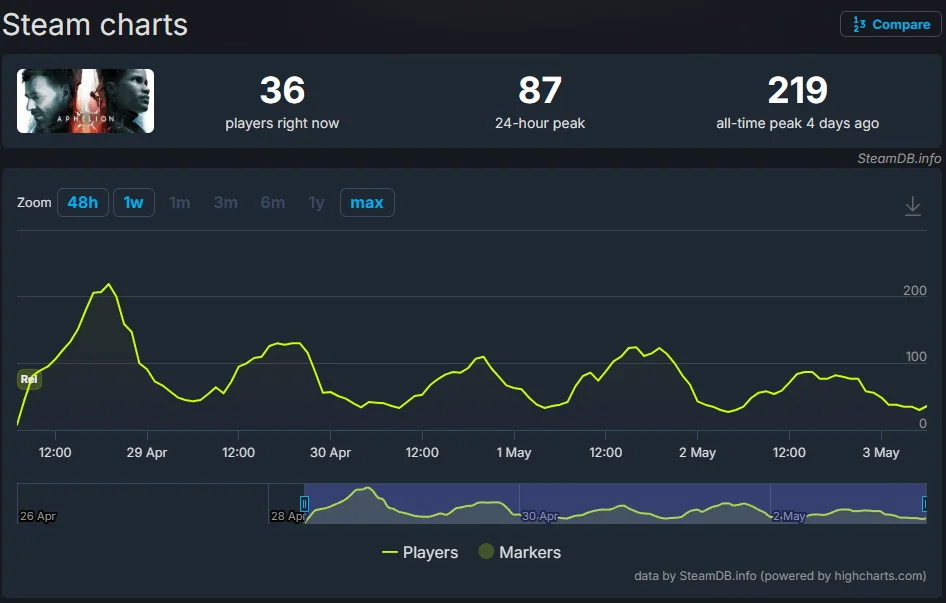Screen dimensions: 946x603
Task: Click the Aphelion game cover thumbnail
Action: coord(85,101)
